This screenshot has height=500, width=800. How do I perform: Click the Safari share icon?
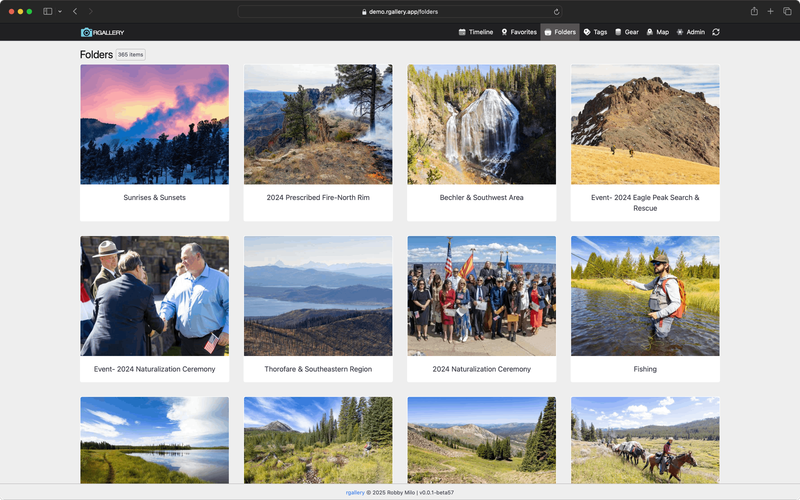pyautogui.click(x=754, y=11)
